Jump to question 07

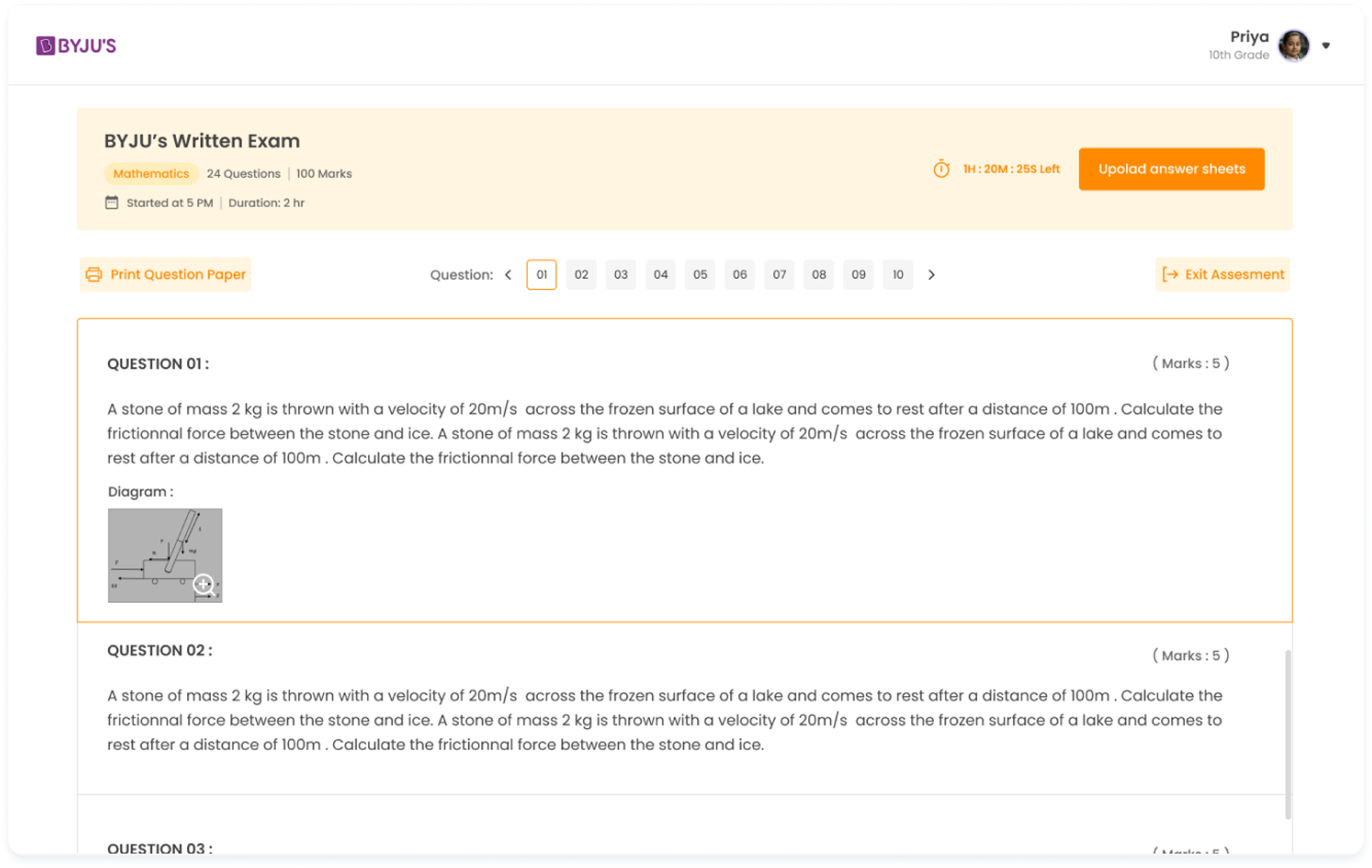[780, 275]
